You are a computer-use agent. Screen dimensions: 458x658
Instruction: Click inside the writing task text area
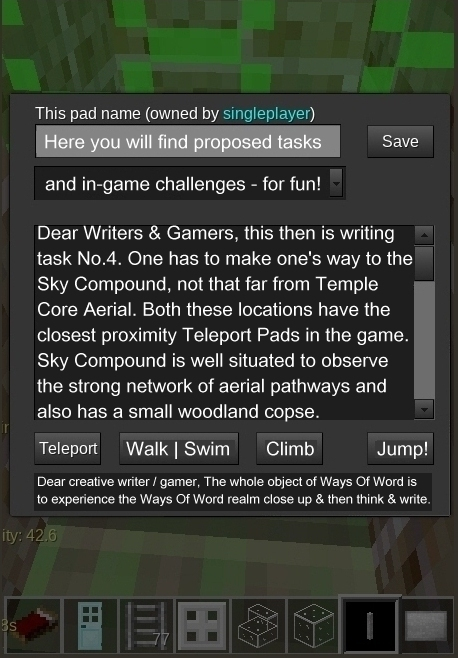pyautogui.click(x=225, y=322)
